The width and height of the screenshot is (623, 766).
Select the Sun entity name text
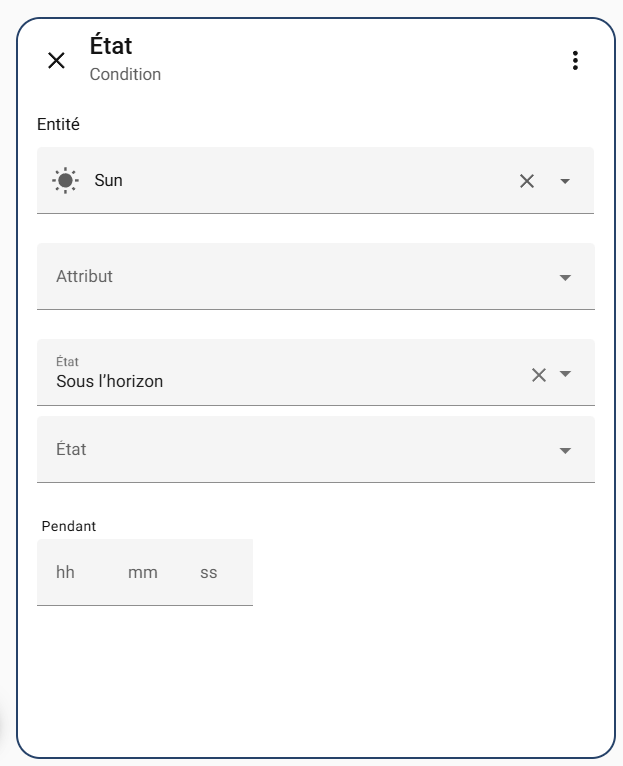[x=109, y=180]
